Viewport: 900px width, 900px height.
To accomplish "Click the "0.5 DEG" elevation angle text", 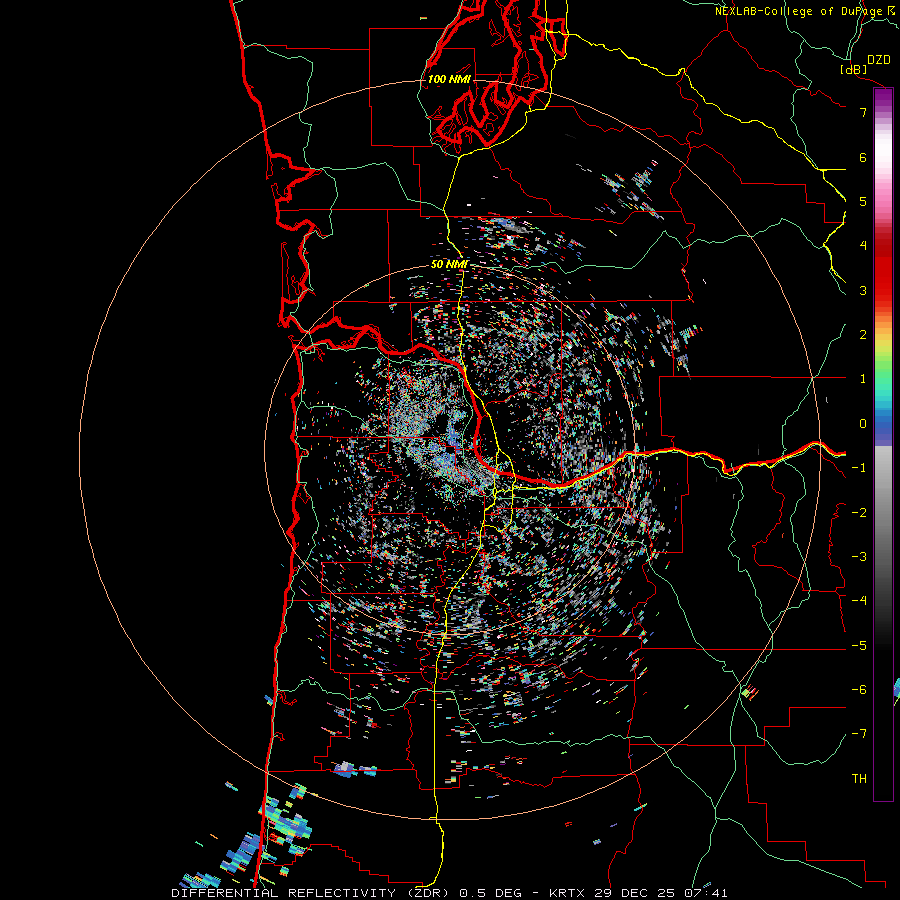I will [490, 893].
